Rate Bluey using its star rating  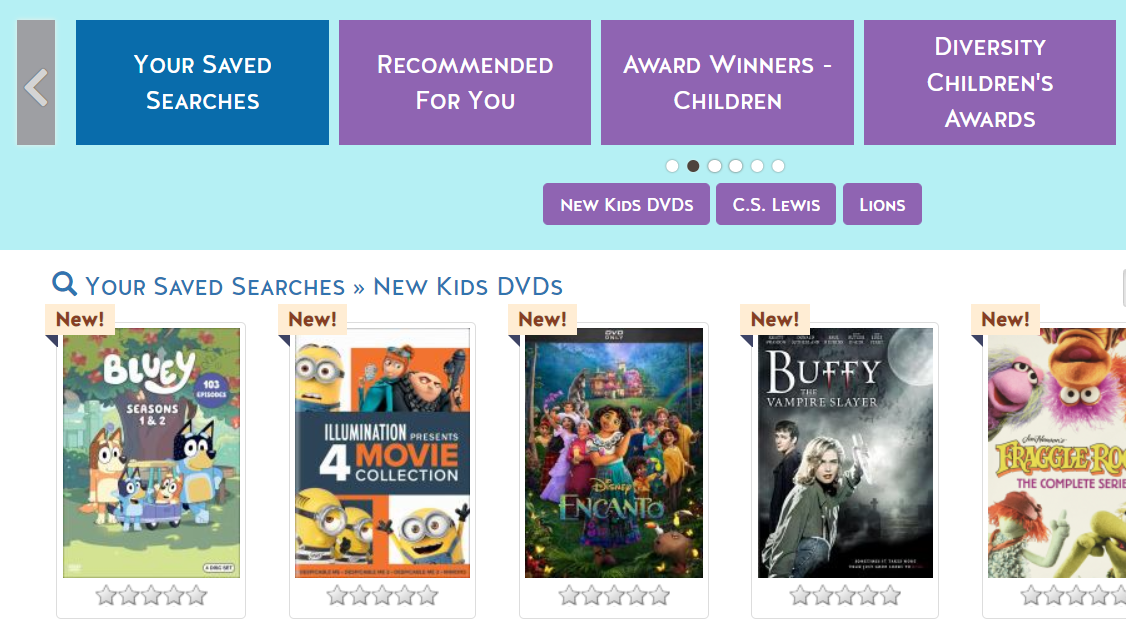click(151, 596)
